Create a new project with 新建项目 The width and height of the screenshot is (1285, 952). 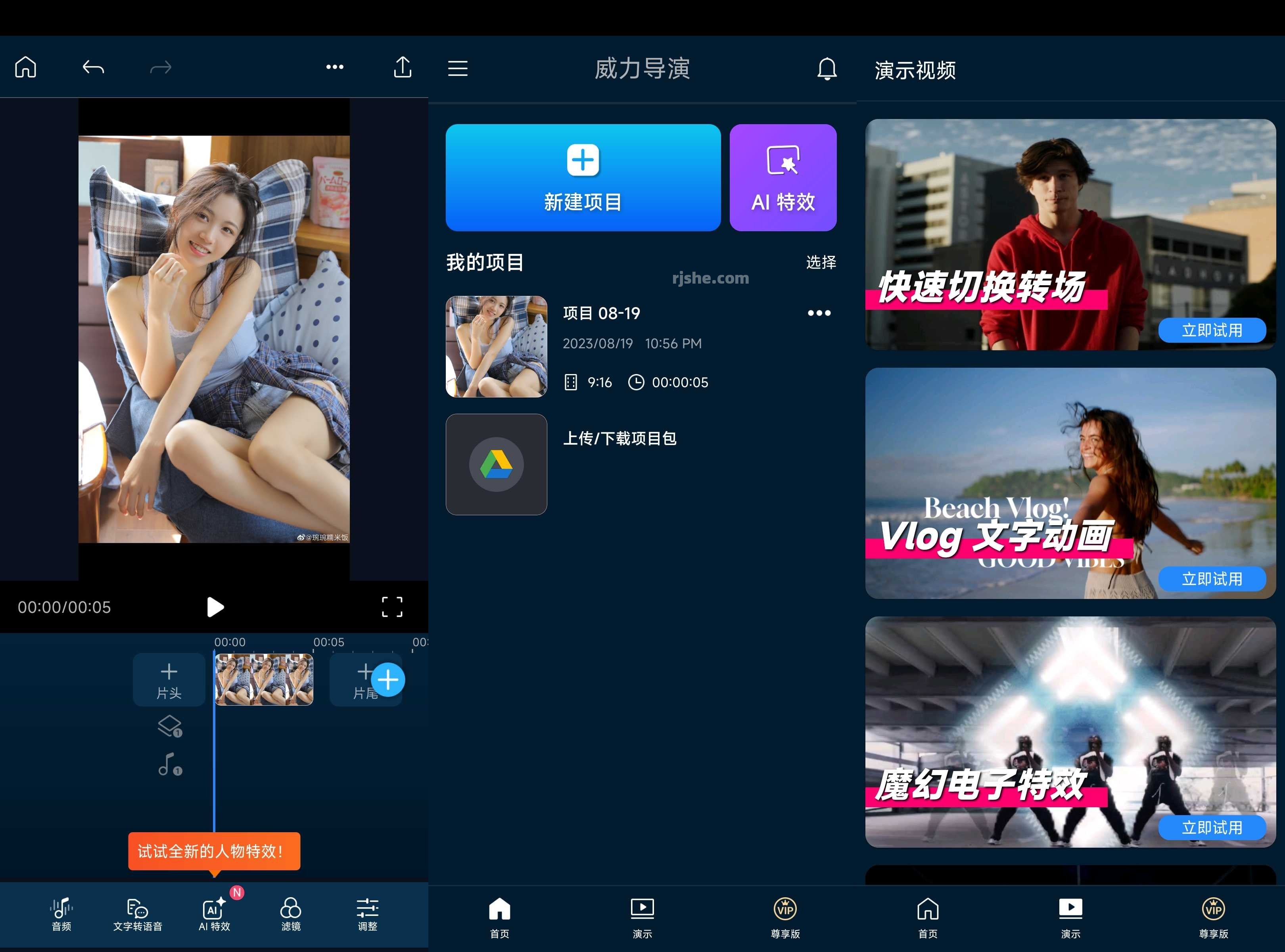click(583, 177)
